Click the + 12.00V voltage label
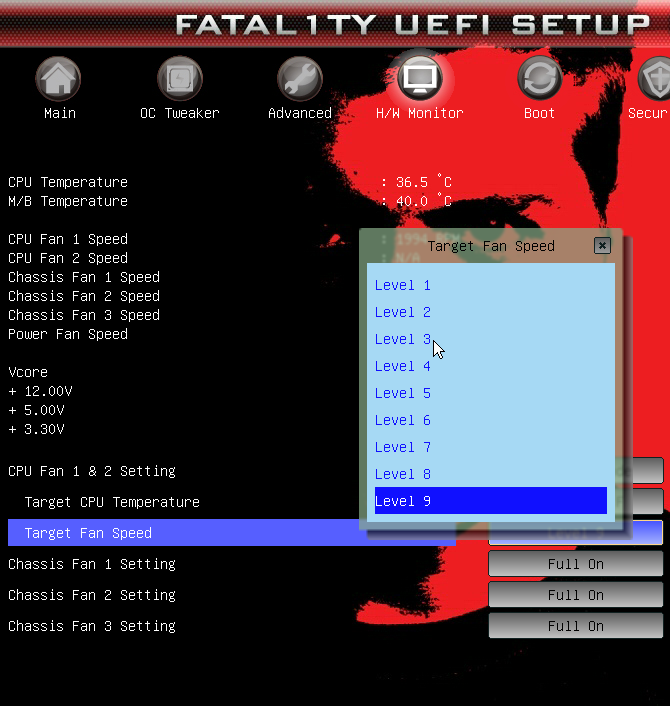The height and width of the screenshot is (706, 670). tap(41, 391)
